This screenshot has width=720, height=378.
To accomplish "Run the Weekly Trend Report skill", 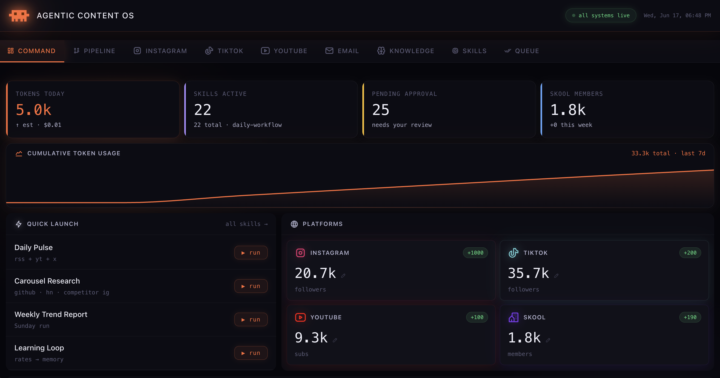I will [251, 320].
